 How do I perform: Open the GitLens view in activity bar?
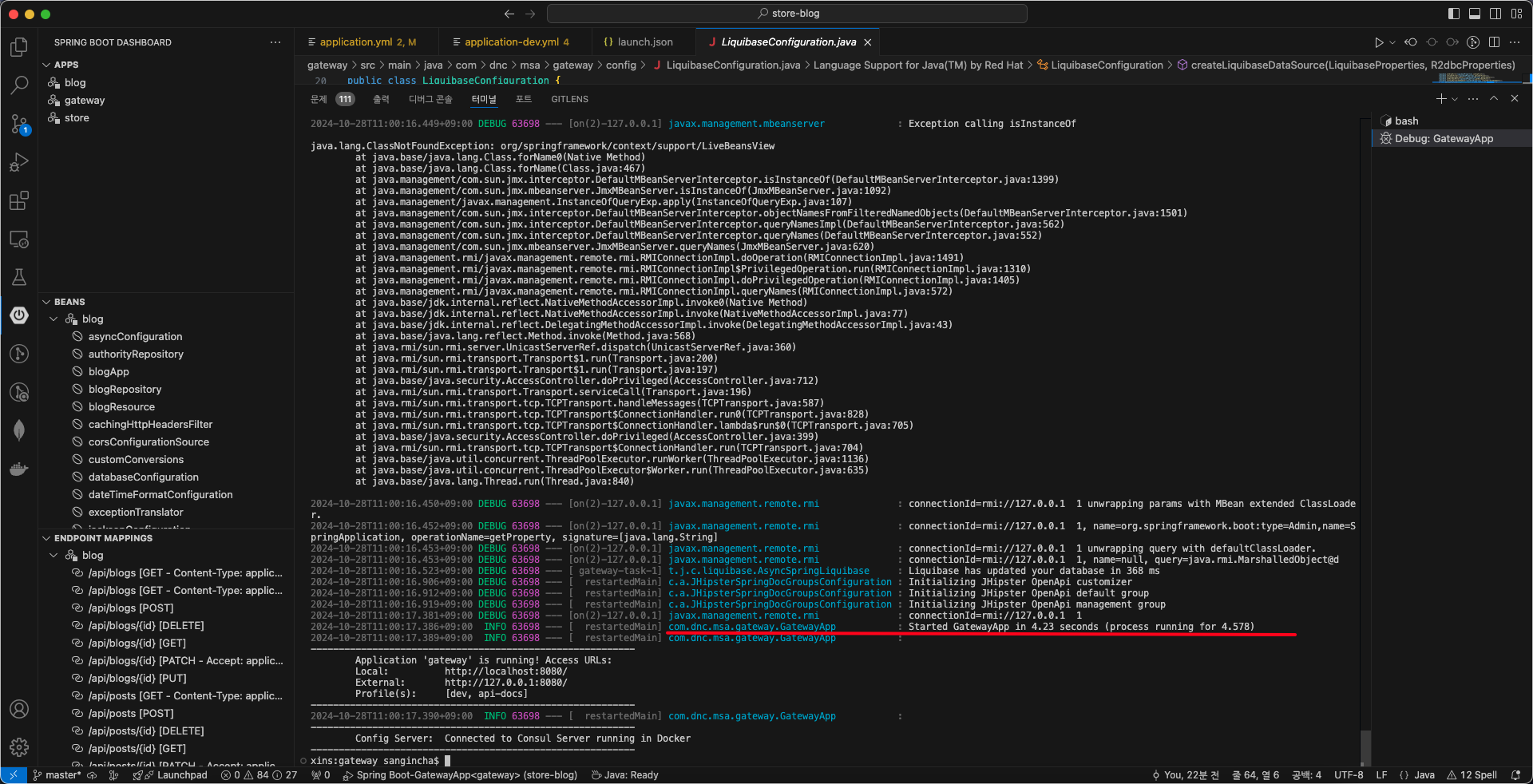19,354
